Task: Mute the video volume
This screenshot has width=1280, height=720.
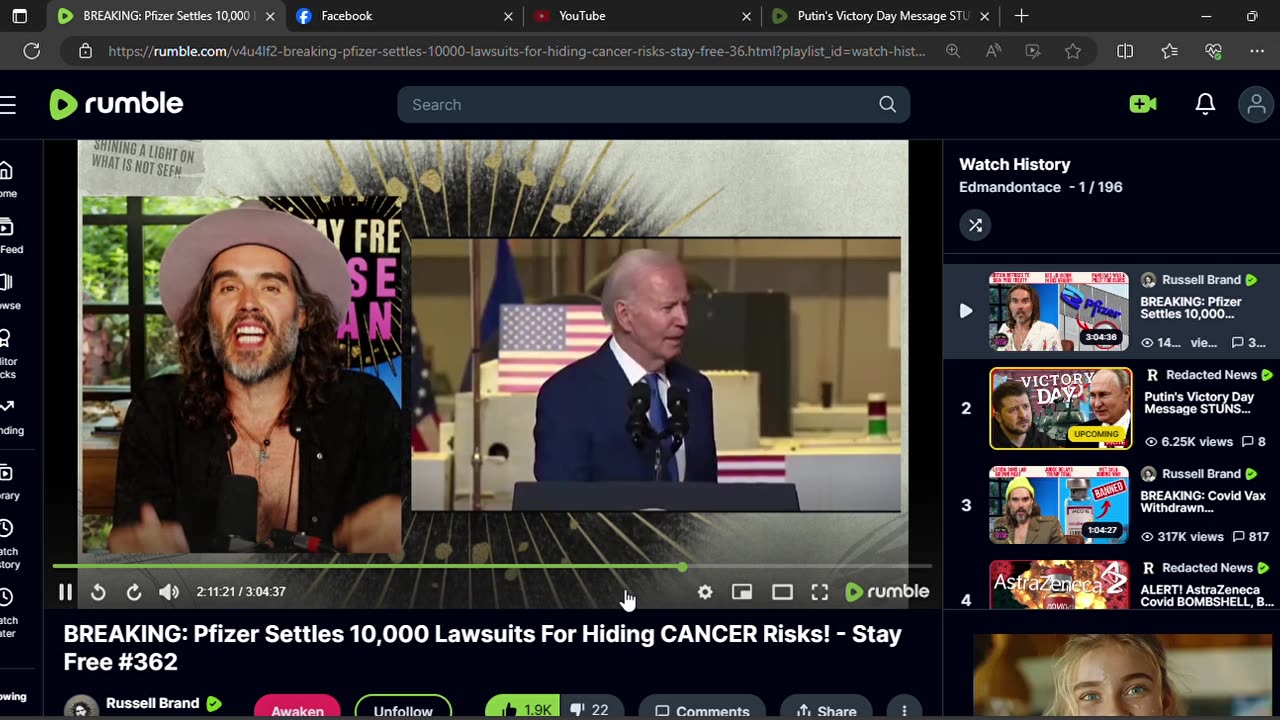Action: coord(169,592)
